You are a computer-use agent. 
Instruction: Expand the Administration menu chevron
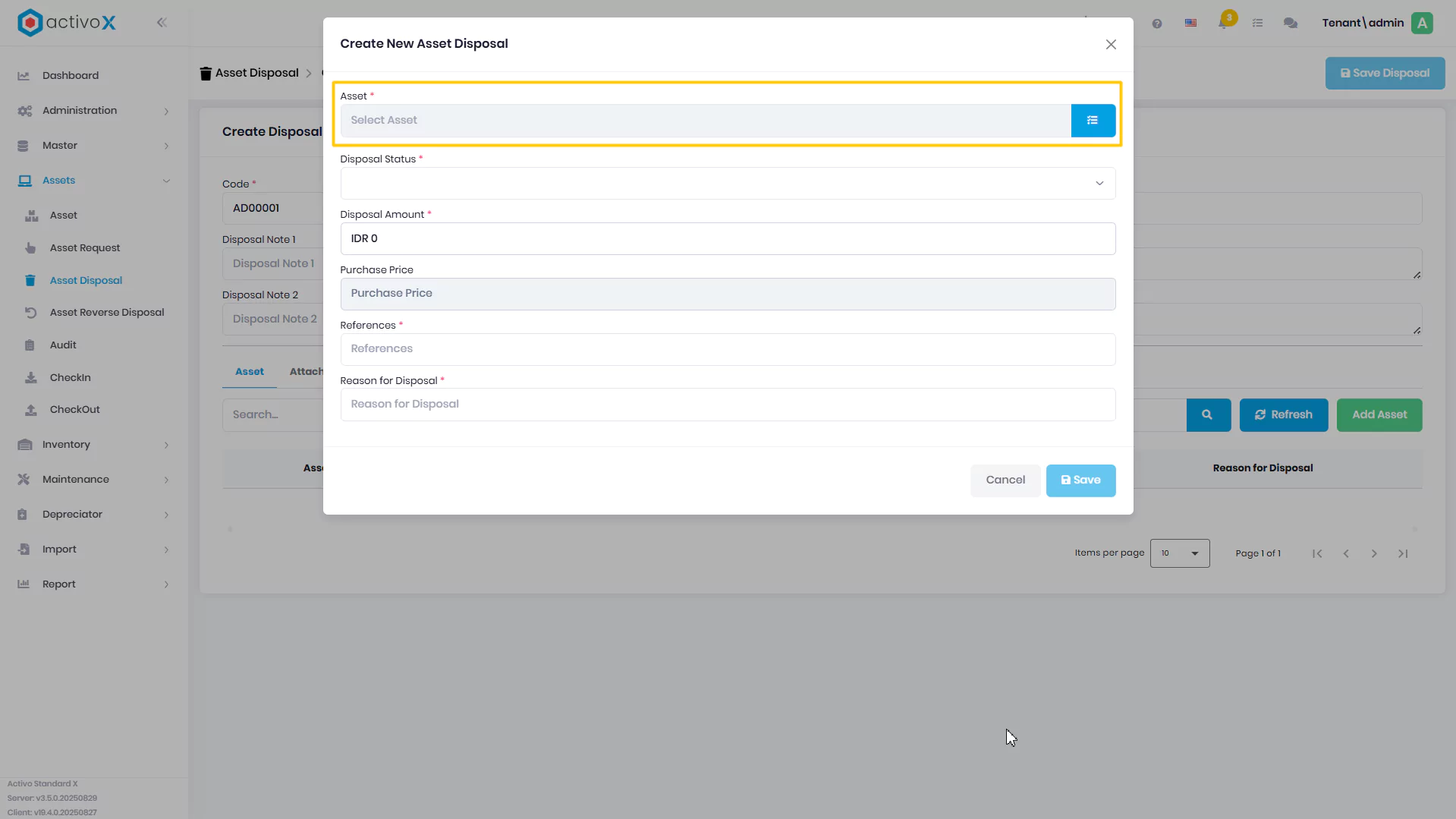pos(166,112)
